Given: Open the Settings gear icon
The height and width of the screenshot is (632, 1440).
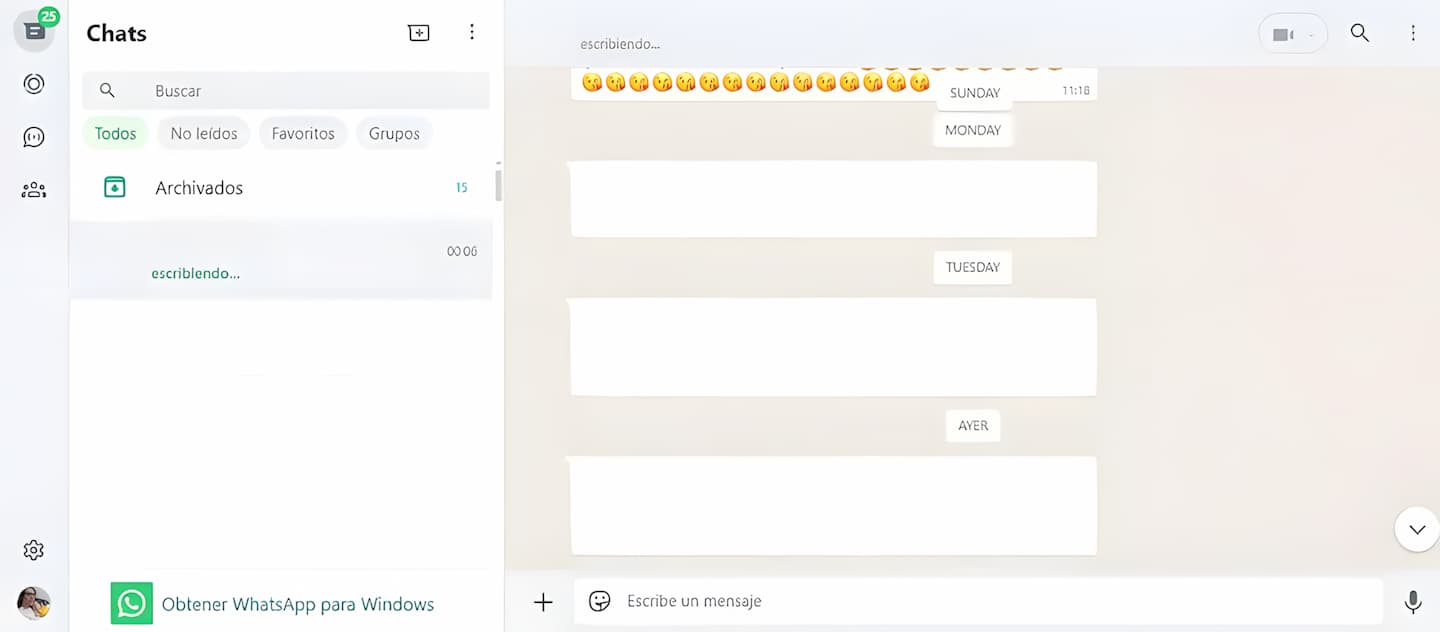Looking at the screenshot, I should click(34, 550).
